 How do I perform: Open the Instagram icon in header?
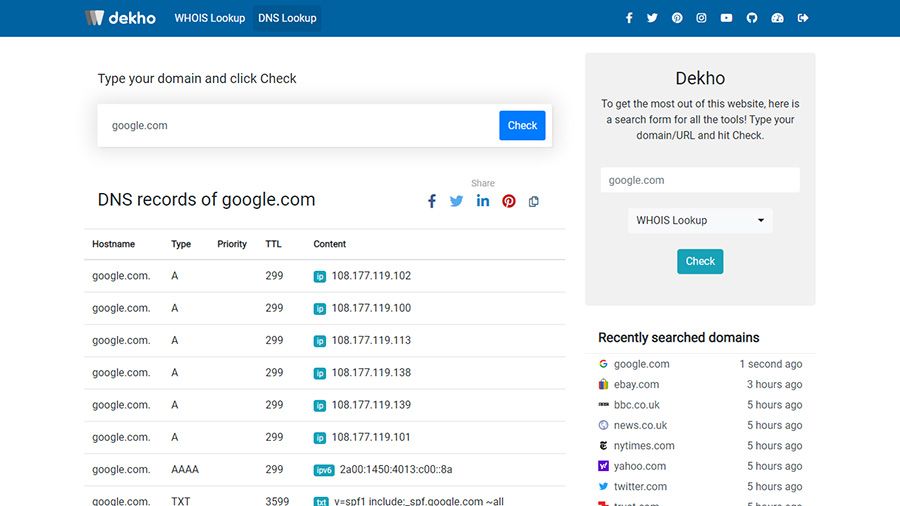(701, 18)
